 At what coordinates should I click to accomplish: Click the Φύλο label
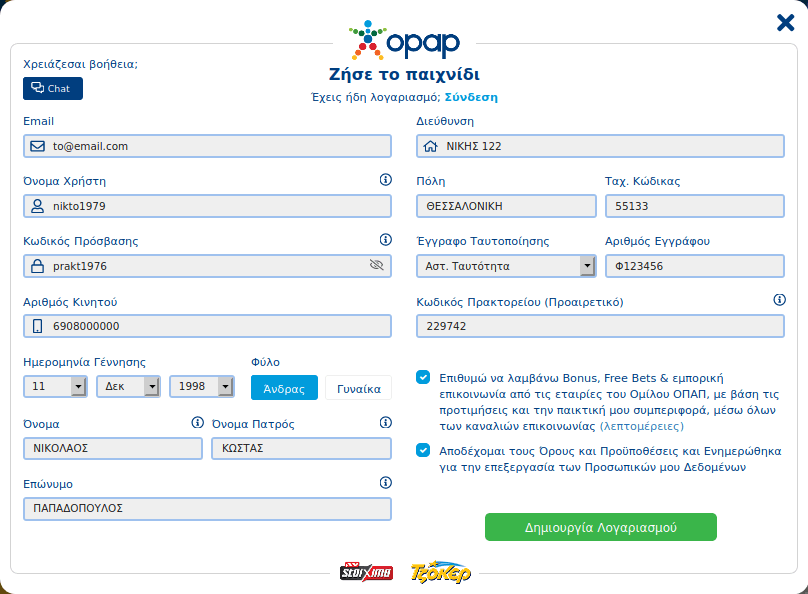coord(265,362)
